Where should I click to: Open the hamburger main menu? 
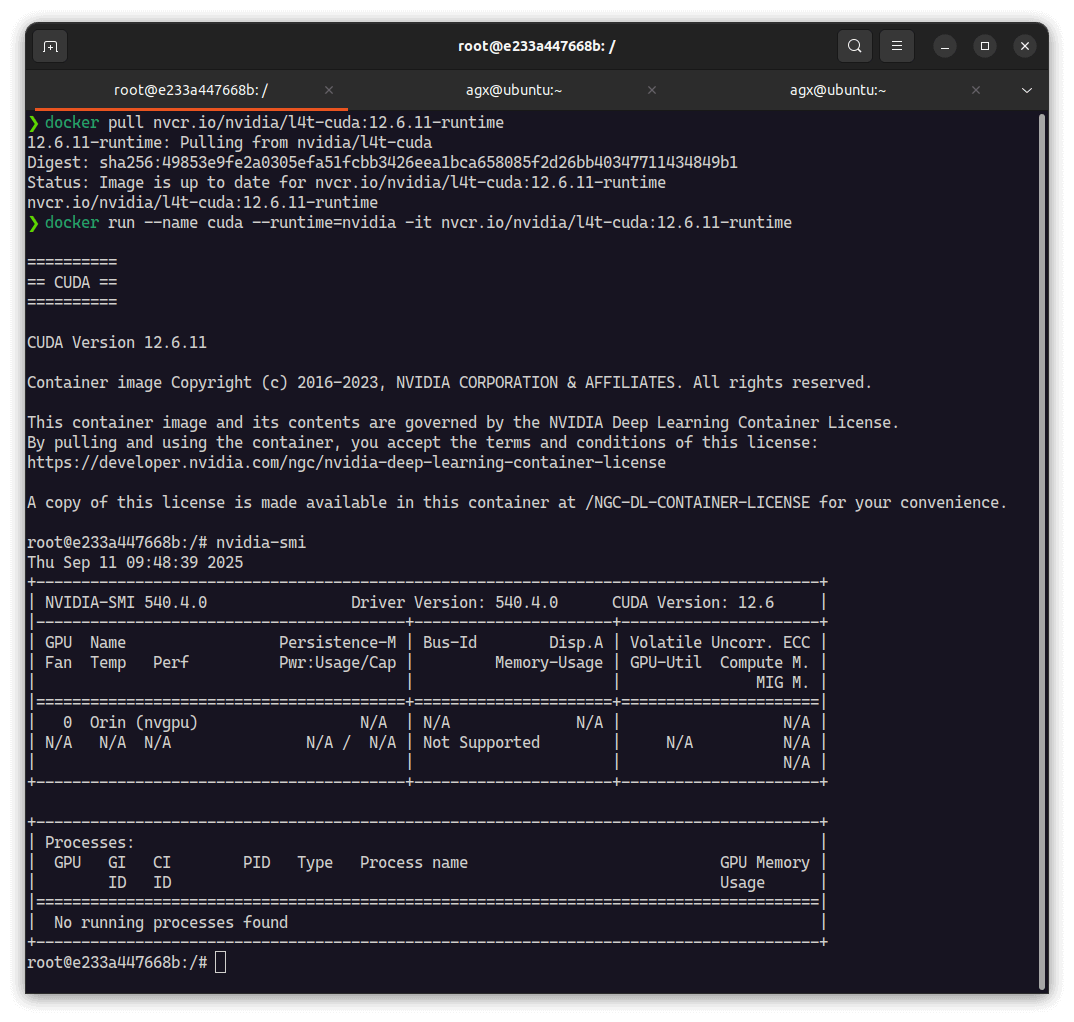click(x=897, y=46)
